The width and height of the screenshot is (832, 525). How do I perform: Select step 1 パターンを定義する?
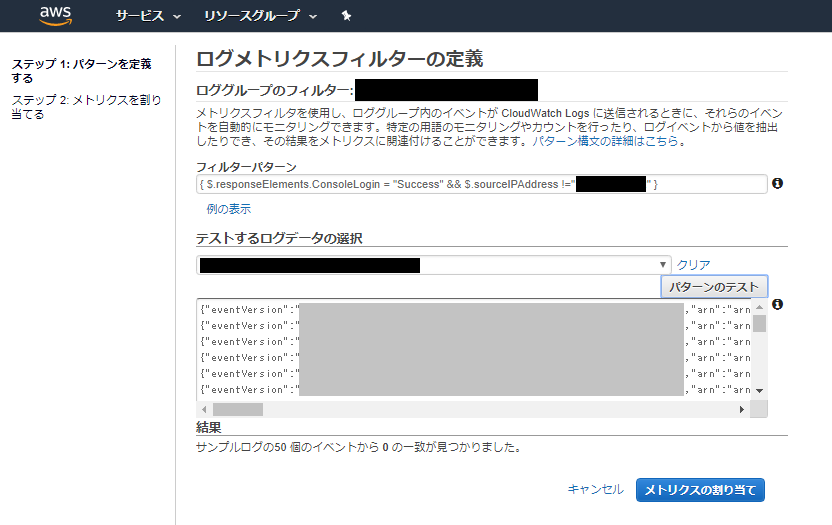(81, 71)
